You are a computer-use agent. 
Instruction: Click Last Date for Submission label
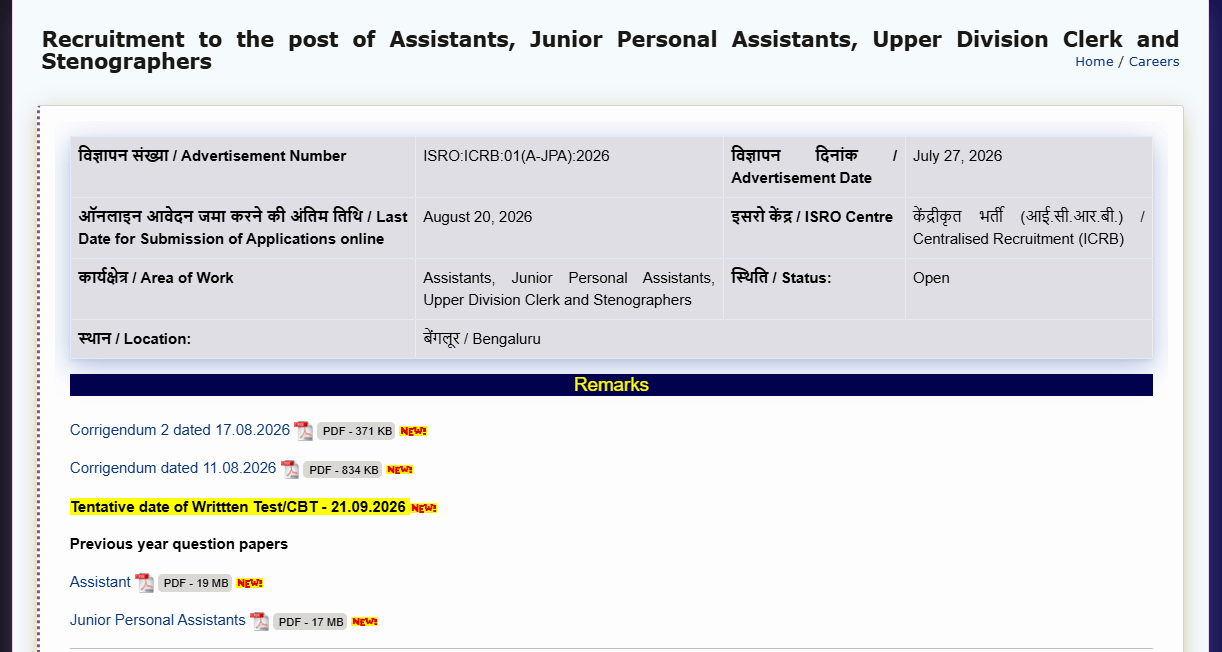243,228
